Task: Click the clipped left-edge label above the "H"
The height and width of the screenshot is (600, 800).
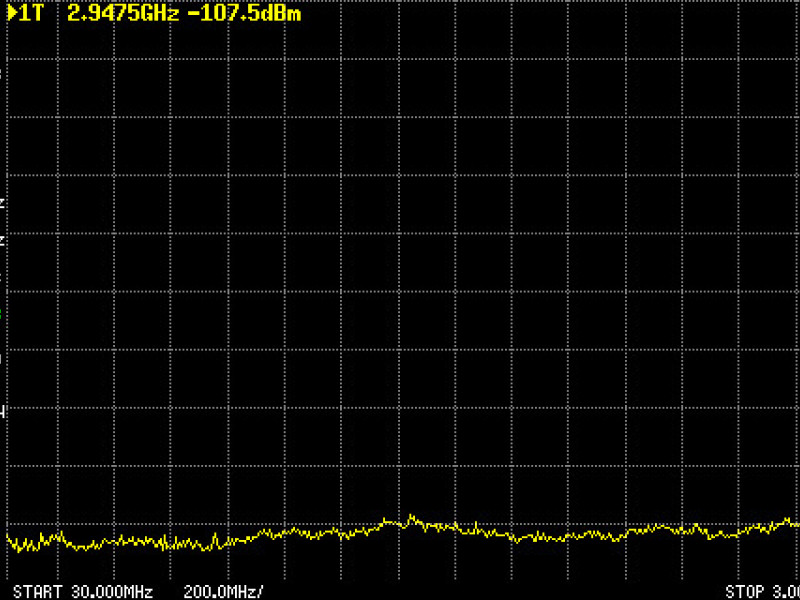Action: coord(3,355)
